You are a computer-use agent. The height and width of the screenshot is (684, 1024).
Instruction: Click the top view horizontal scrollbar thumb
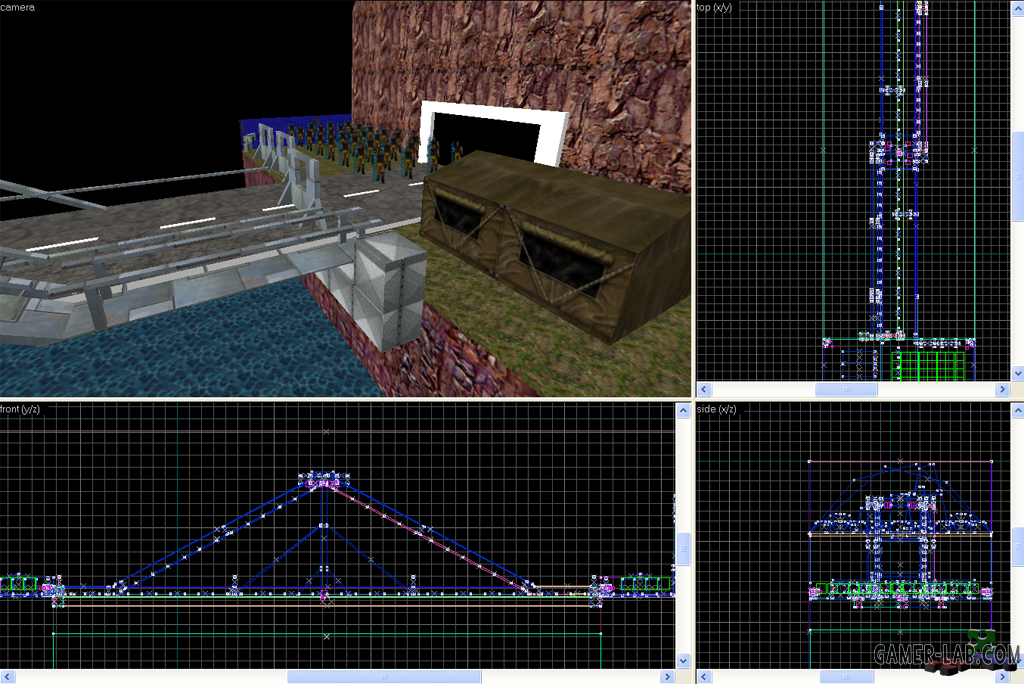click(846, 389)
